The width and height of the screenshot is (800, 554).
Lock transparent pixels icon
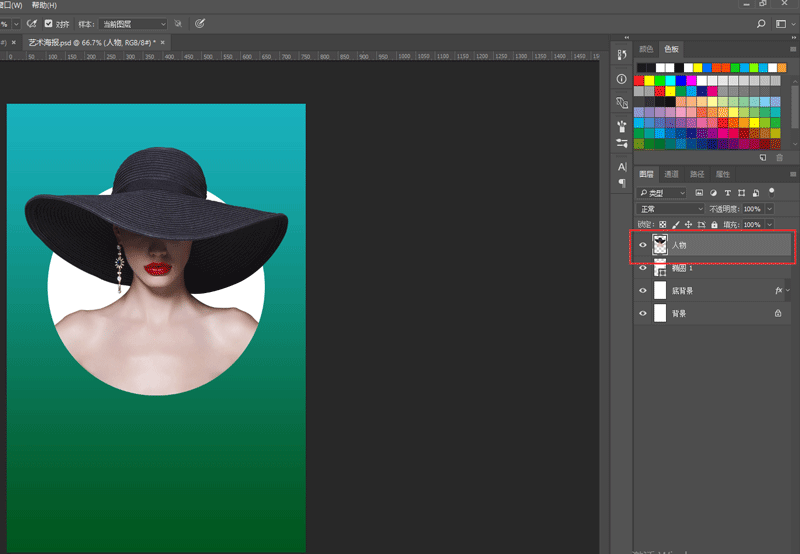click(x=662, y=224)
